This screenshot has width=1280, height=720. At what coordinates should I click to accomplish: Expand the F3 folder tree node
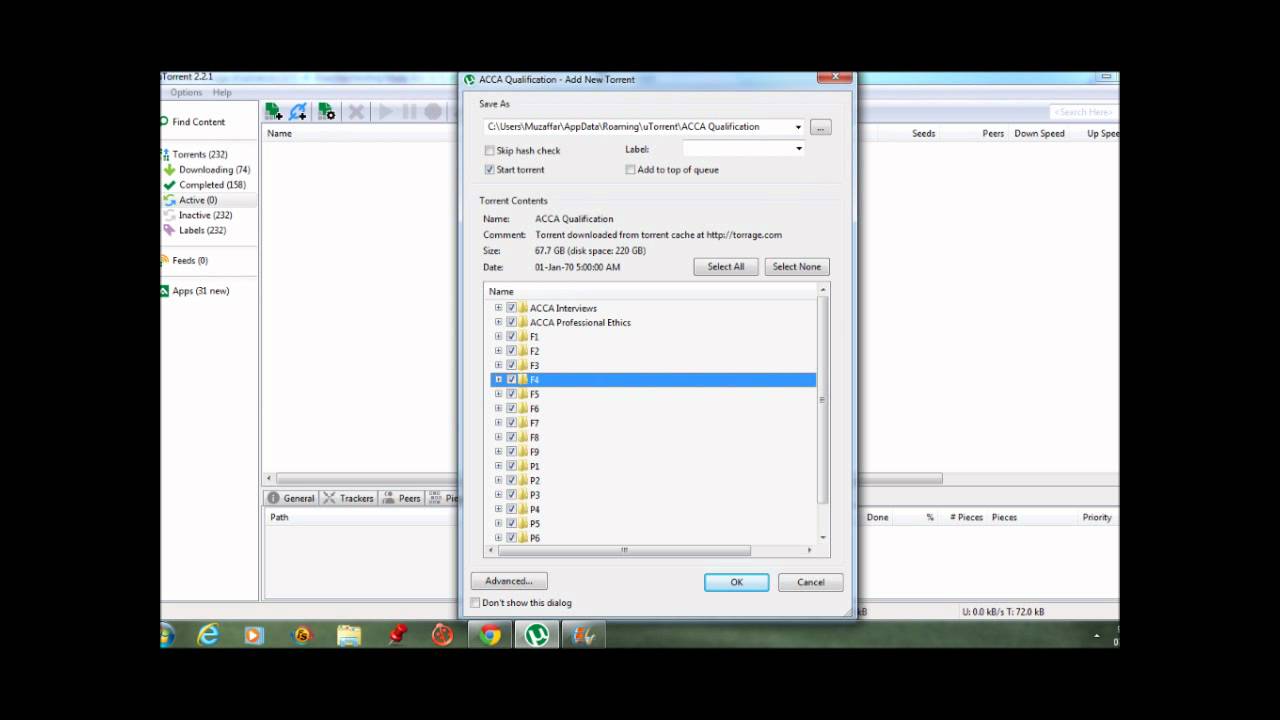498,365
